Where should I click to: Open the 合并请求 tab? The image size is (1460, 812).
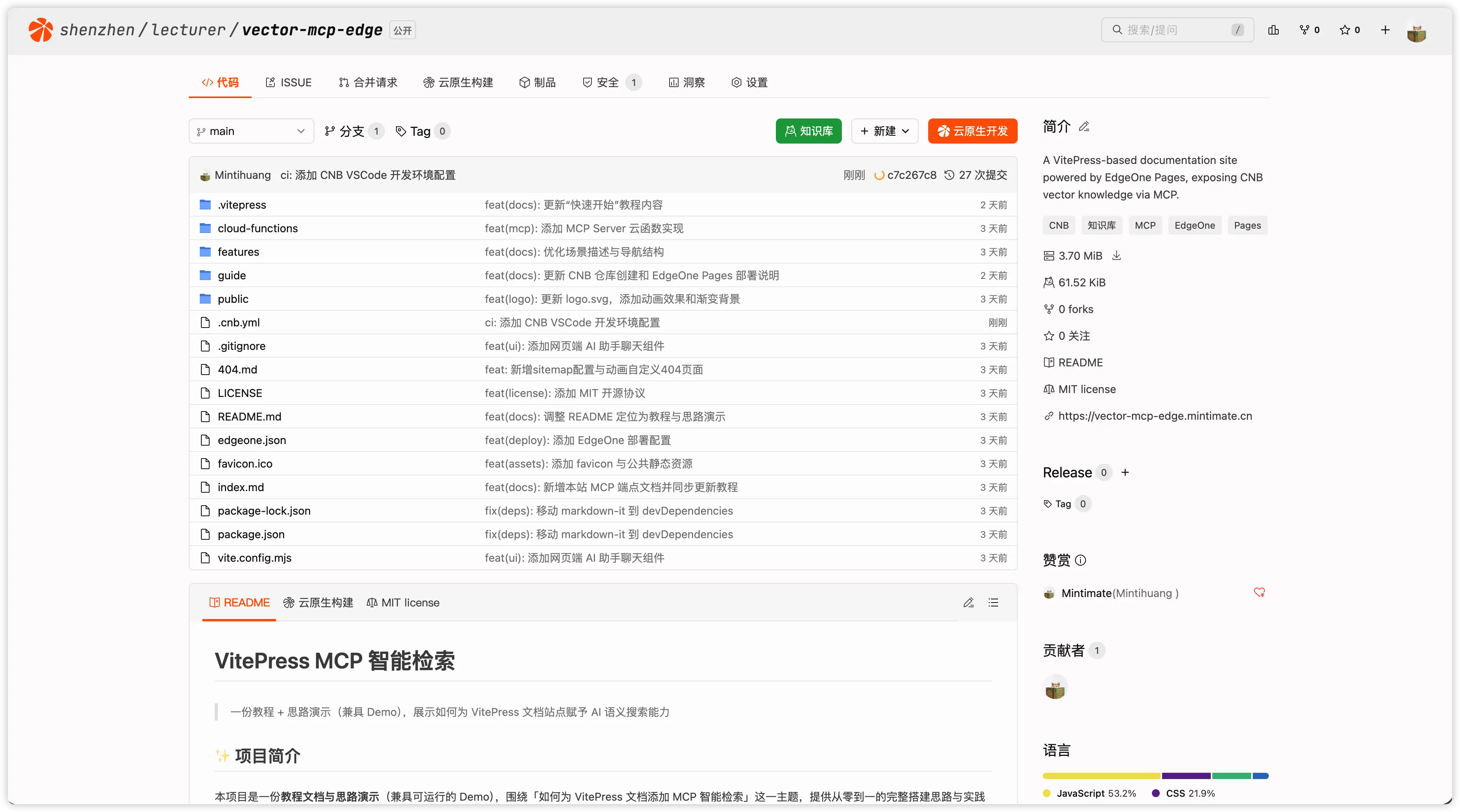click(368, 82)
